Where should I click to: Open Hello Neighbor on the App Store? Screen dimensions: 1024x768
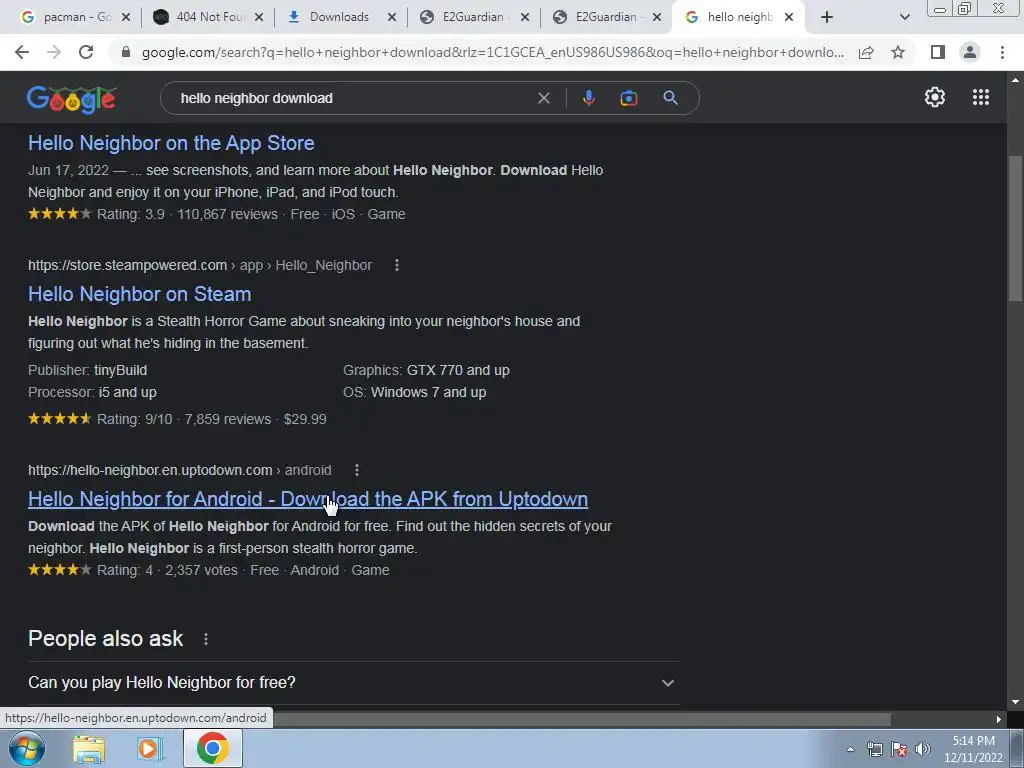coord(171,143)
